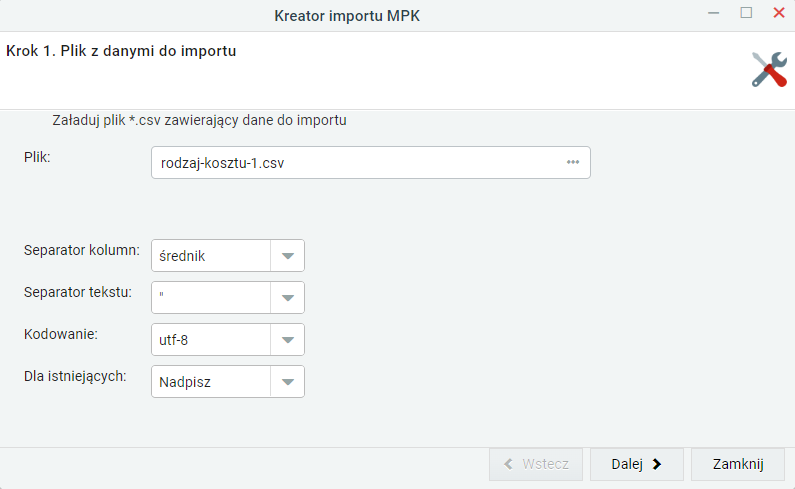Click the Separator kolumn: label

click(82, 250)
